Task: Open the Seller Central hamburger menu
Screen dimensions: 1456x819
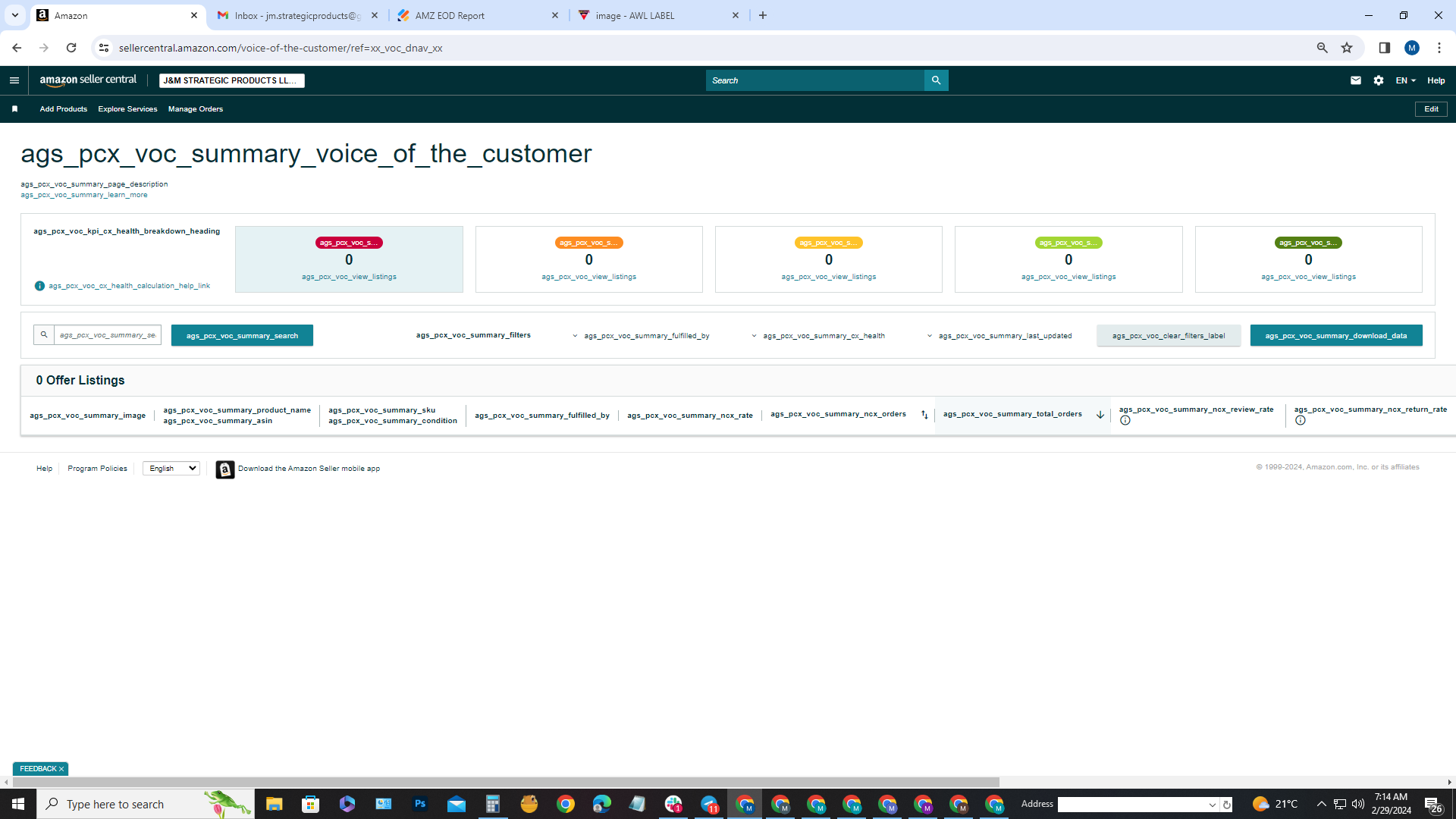Action: pyautogui.click(x=14, y=80)
